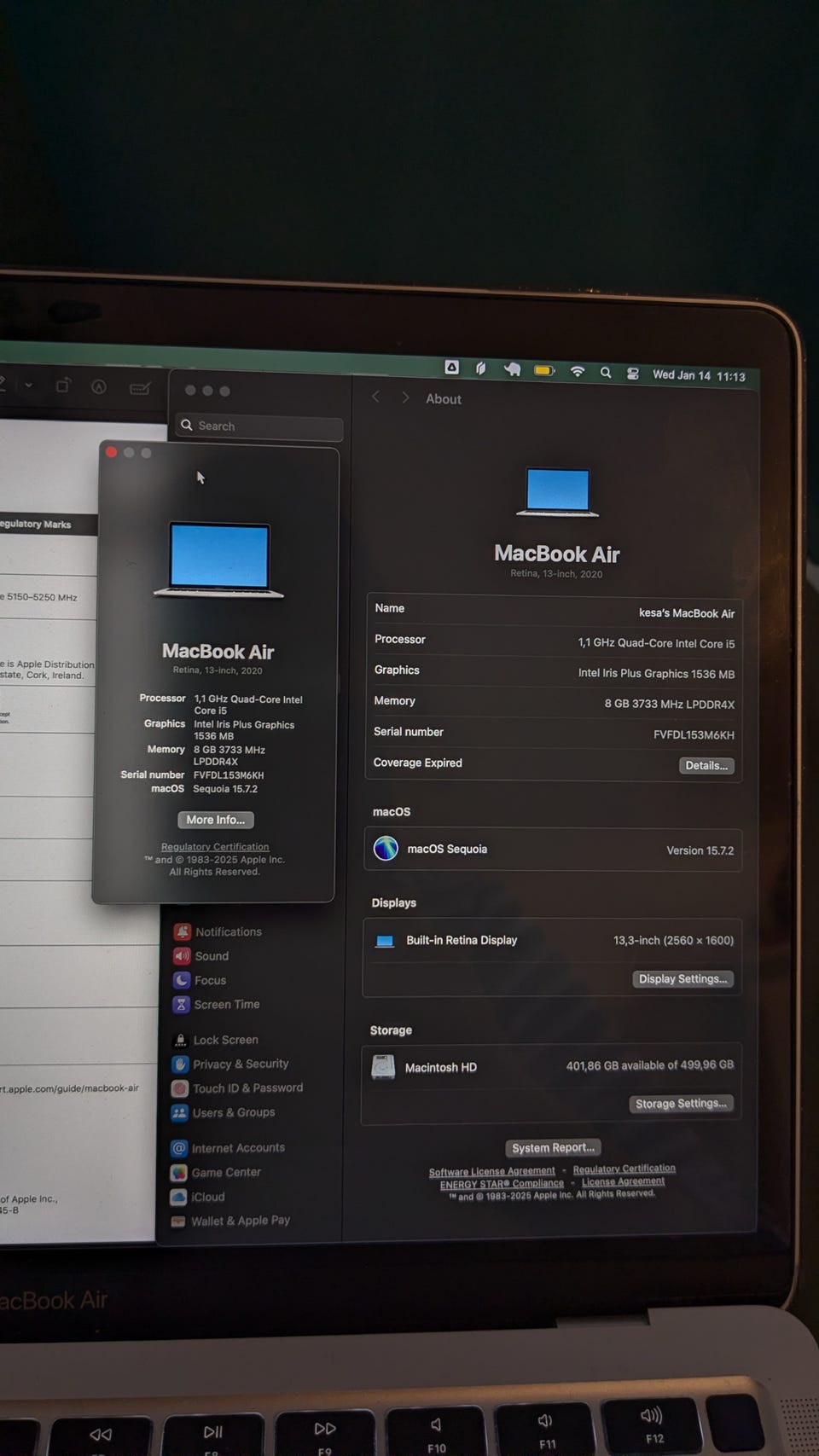819x1456 pixels.
Task: Open Internet Accounts settings
Action: (227, 1148)
